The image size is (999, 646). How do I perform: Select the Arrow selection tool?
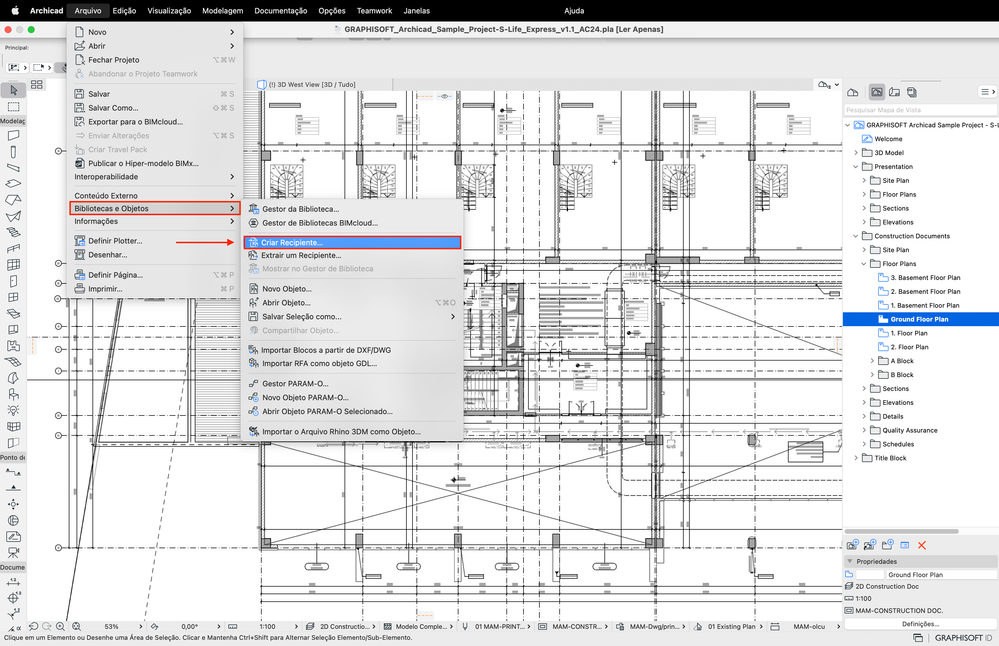[x=13, y=90]
